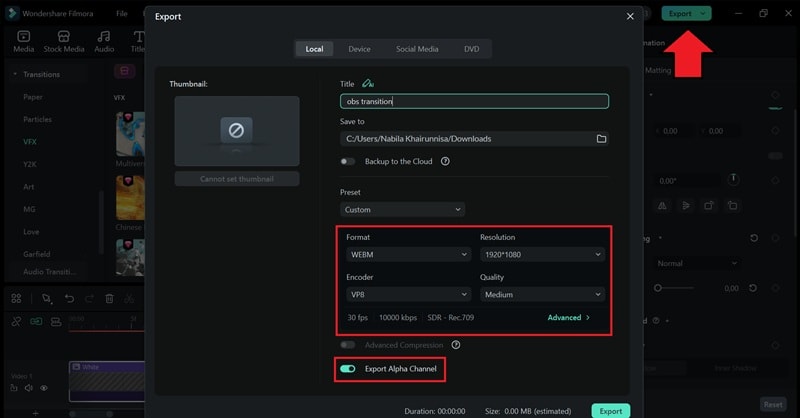Mute the Video 1 track audio

[x=29, y=388]
